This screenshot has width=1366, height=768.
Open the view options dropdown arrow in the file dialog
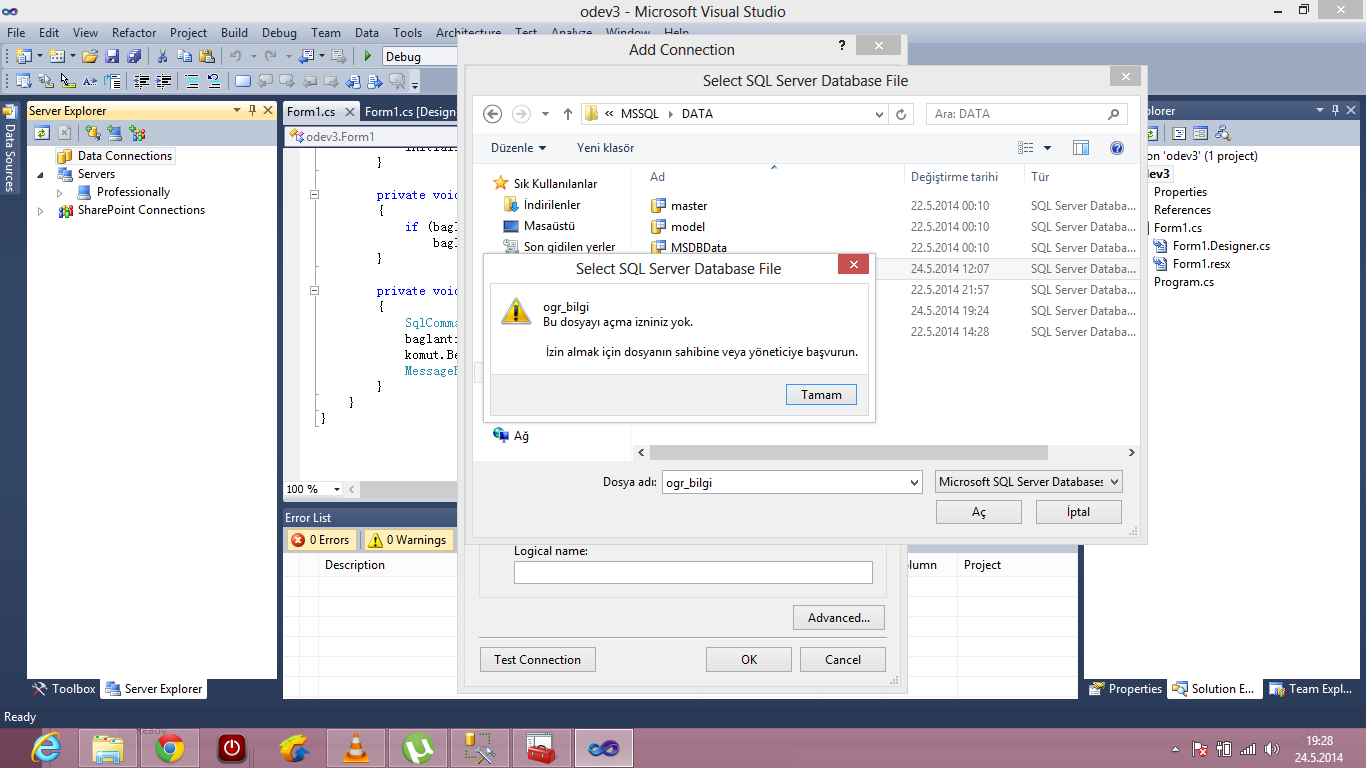[x=1047, y=148]
